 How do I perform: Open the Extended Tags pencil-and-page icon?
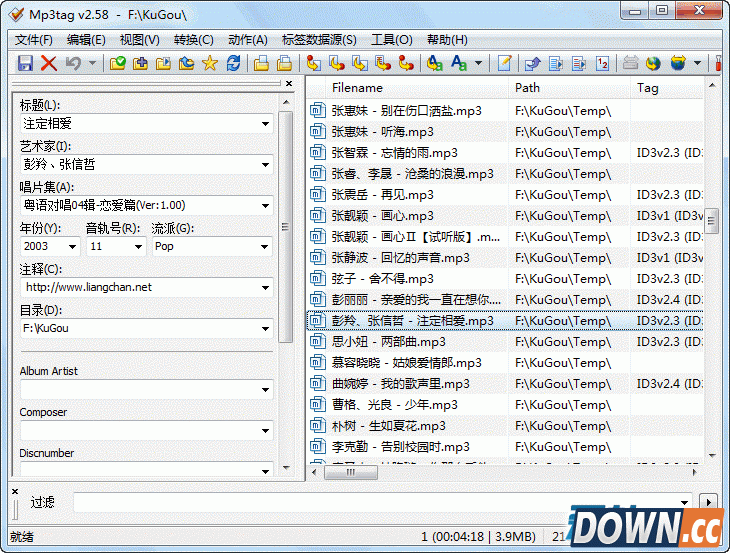pos(505,63)
